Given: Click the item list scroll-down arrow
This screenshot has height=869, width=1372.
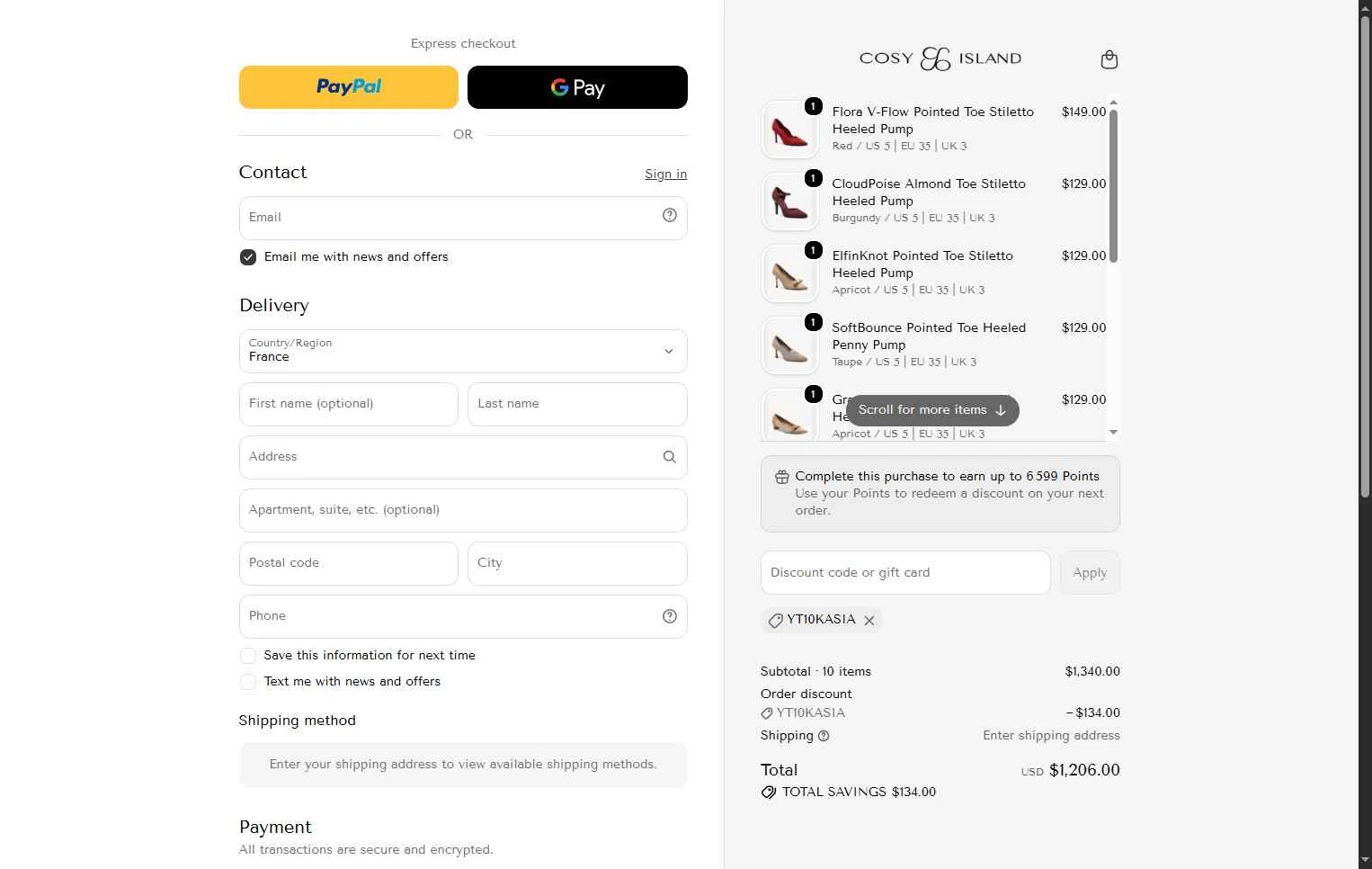Looking at the screenshot, I should [1113, 433].
